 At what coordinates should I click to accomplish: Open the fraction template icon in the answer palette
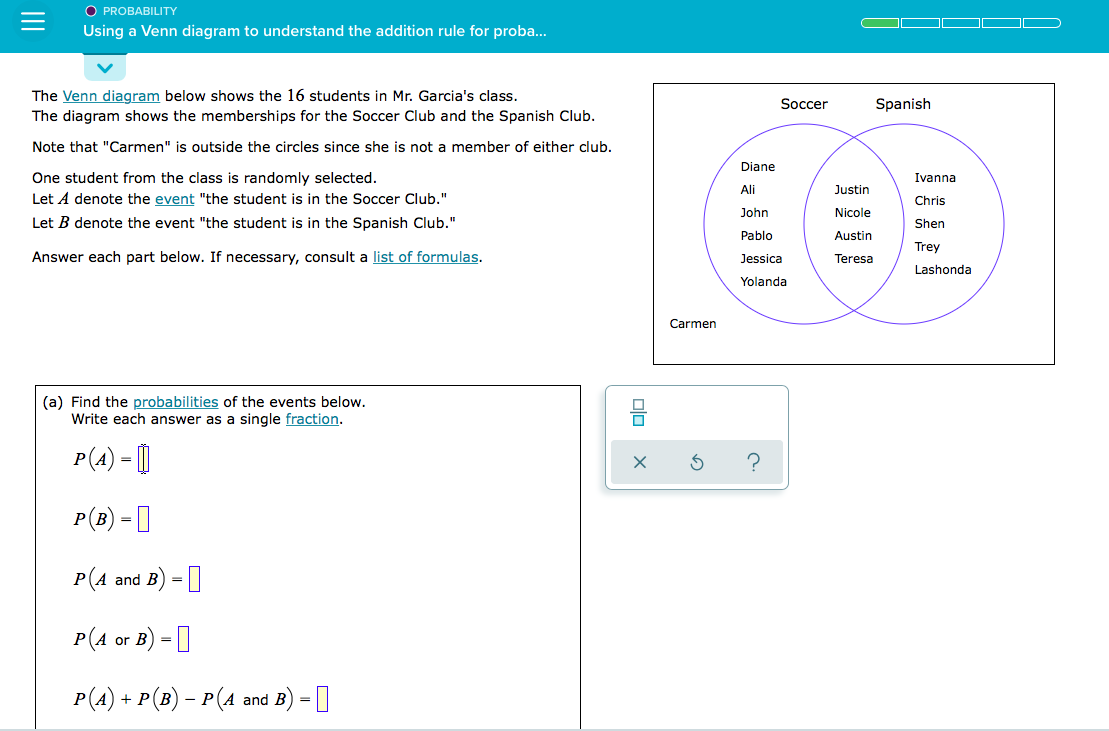click(x=638, y=411)
